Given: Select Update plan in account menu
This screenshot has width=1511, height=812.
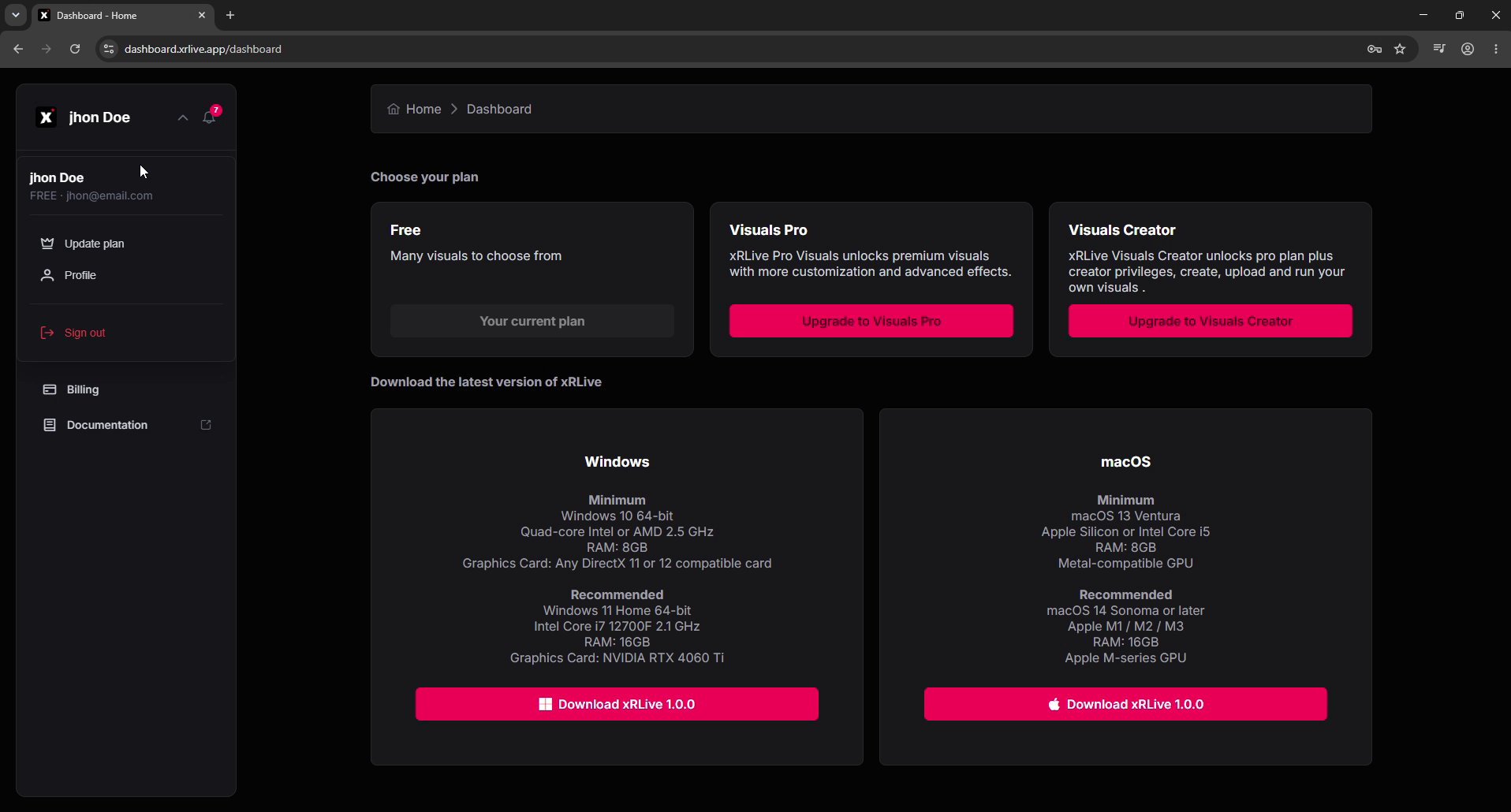Looking at the screenshot, I should pyautogui.click(x=126, y=244).
